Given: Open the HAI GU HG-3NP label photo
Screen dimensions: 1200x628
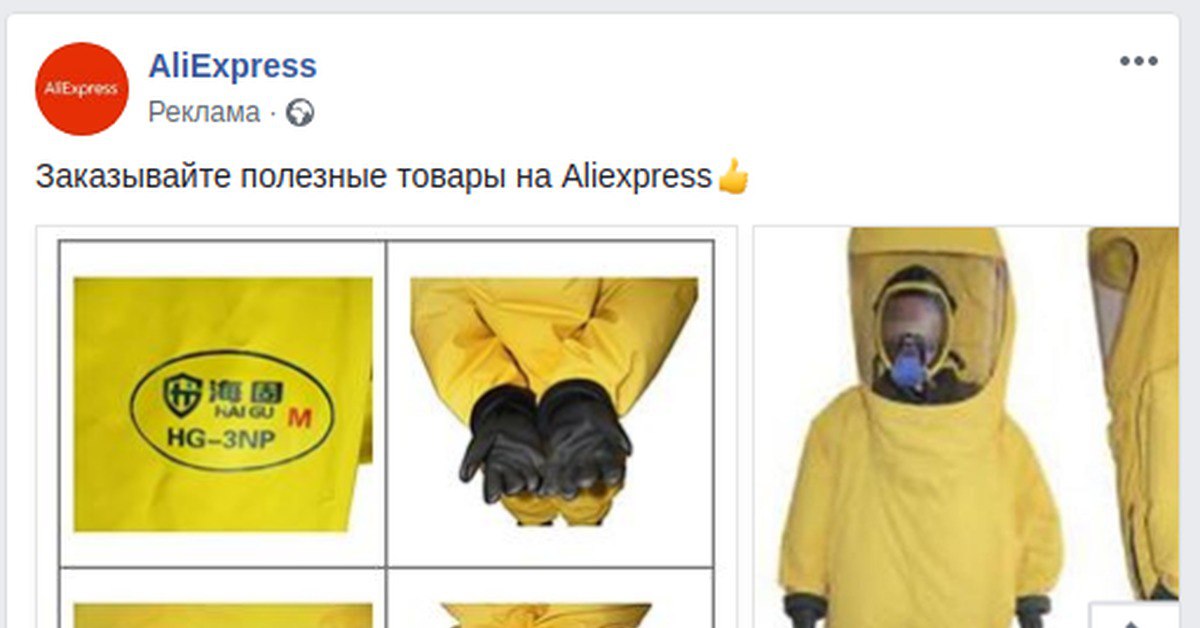Looking at the screenshot, I should [223, 404].
